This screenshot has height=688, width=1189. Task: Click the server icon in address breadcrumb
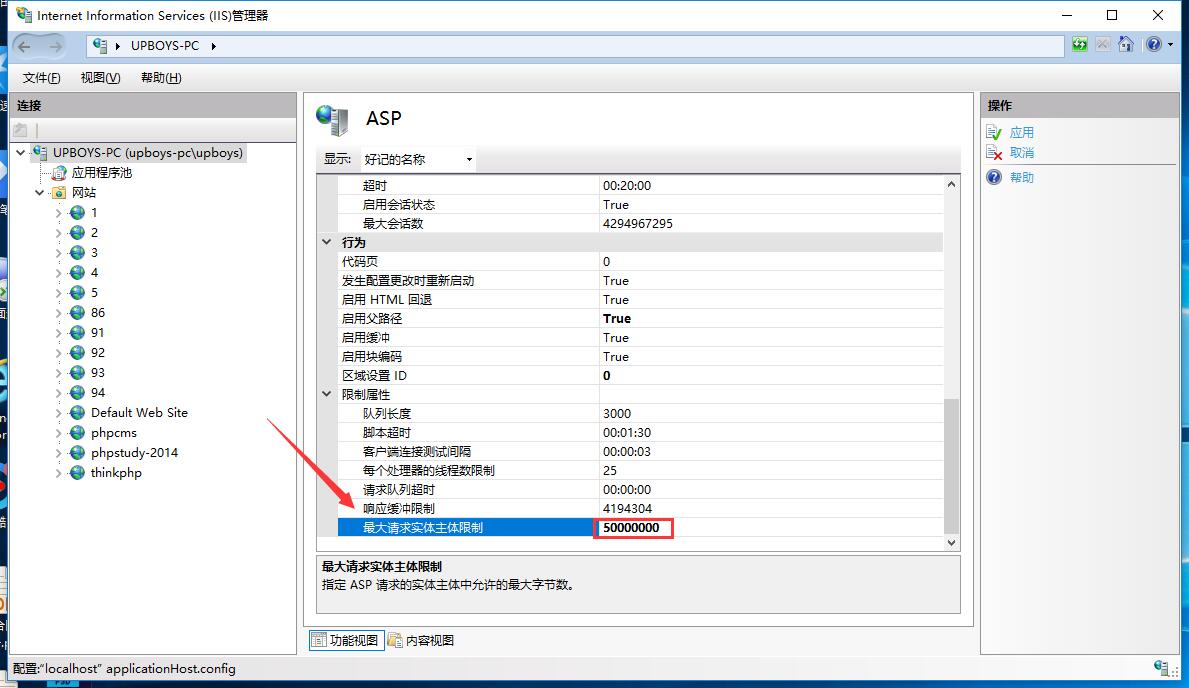click(x=100, y=46)
